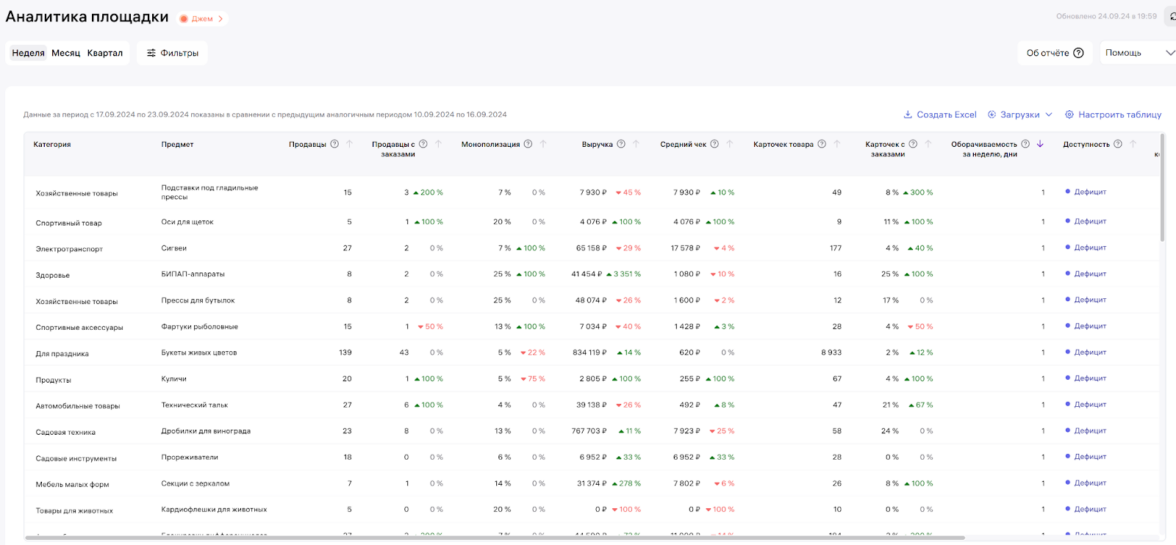The height and width of the screenshot is (545, 1176).
Task: Click the help icon next to Продавцы
Action: (335, 145)
